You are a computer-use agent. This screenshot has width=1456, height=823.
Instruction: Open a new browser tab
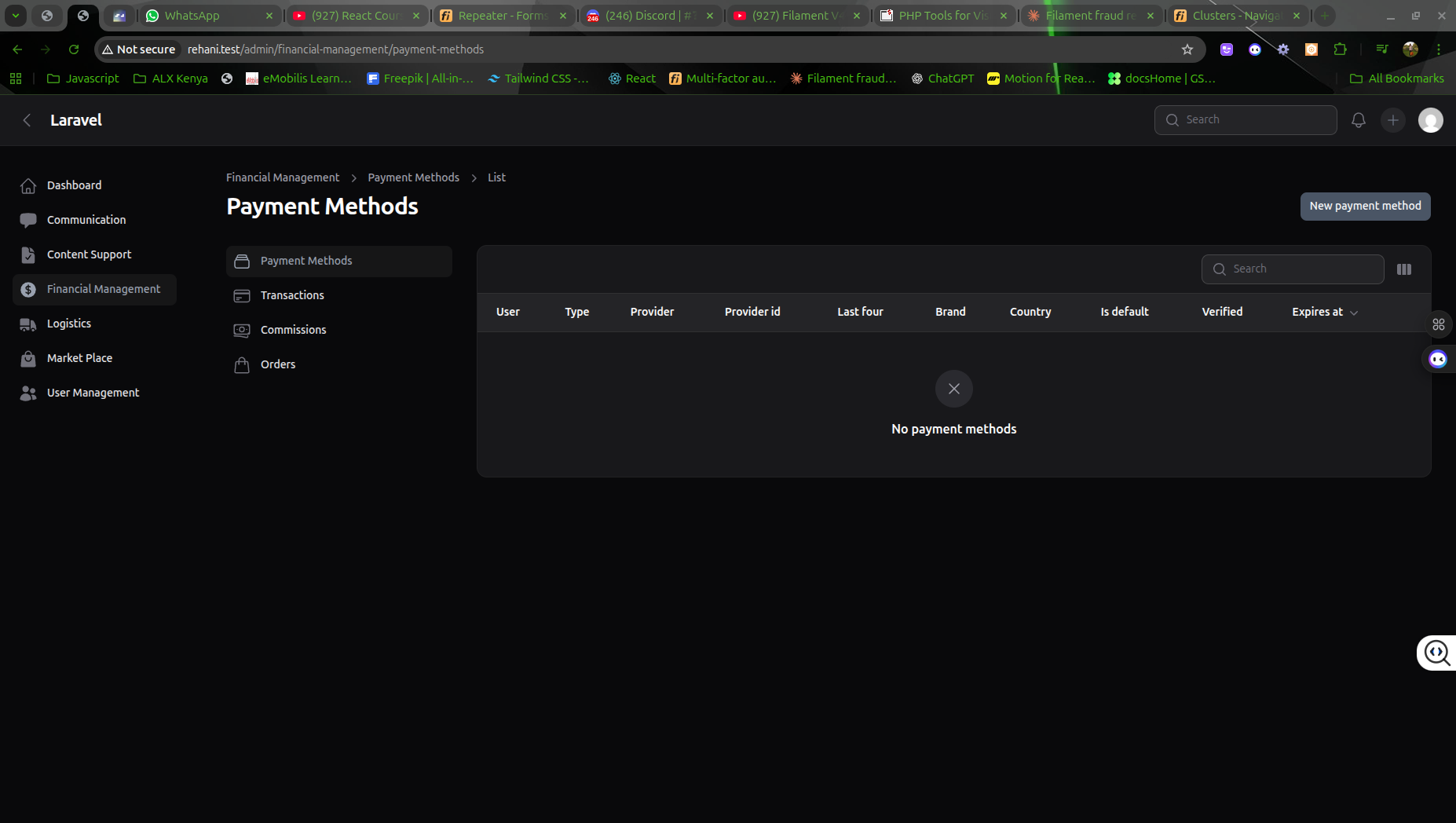pos(1325,16)
